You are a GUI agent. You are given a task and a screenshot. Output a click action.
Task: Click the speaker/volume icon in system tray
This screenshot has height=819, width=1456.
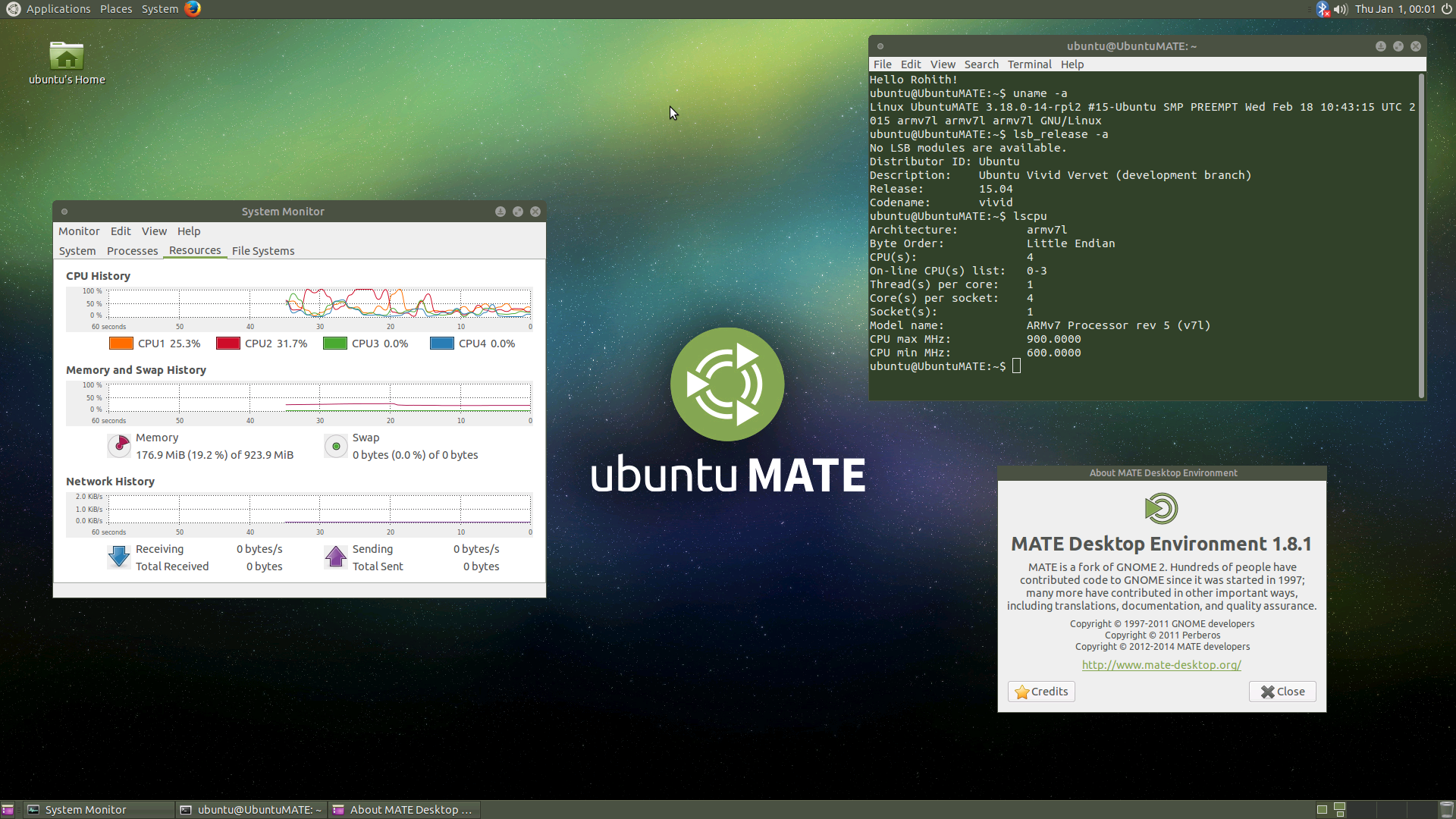pyautogui.click(x=1340, y=9)
